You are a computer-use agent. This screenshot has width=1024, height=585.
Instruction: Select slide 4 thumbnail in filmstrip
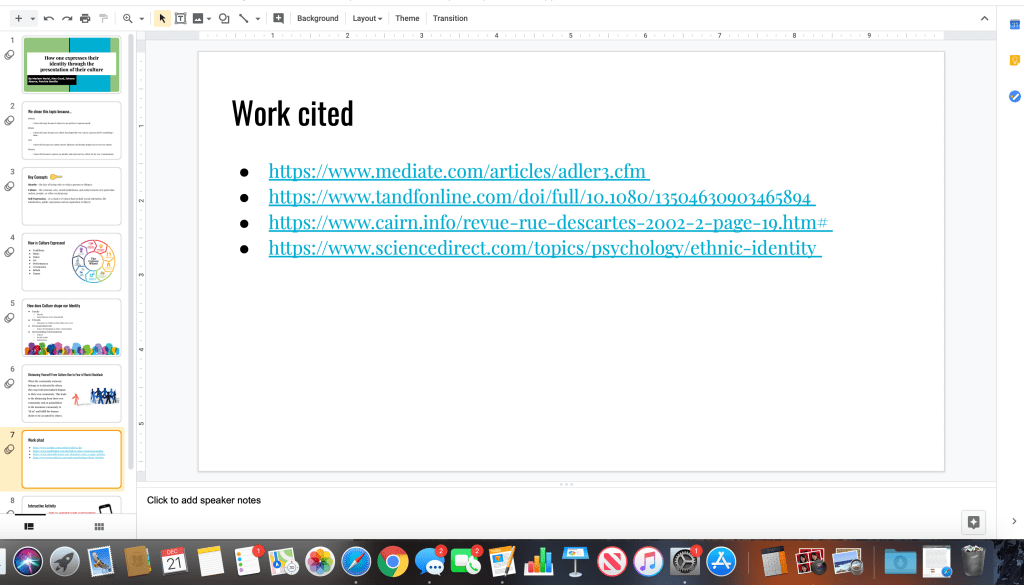click(x=72, y=262)
